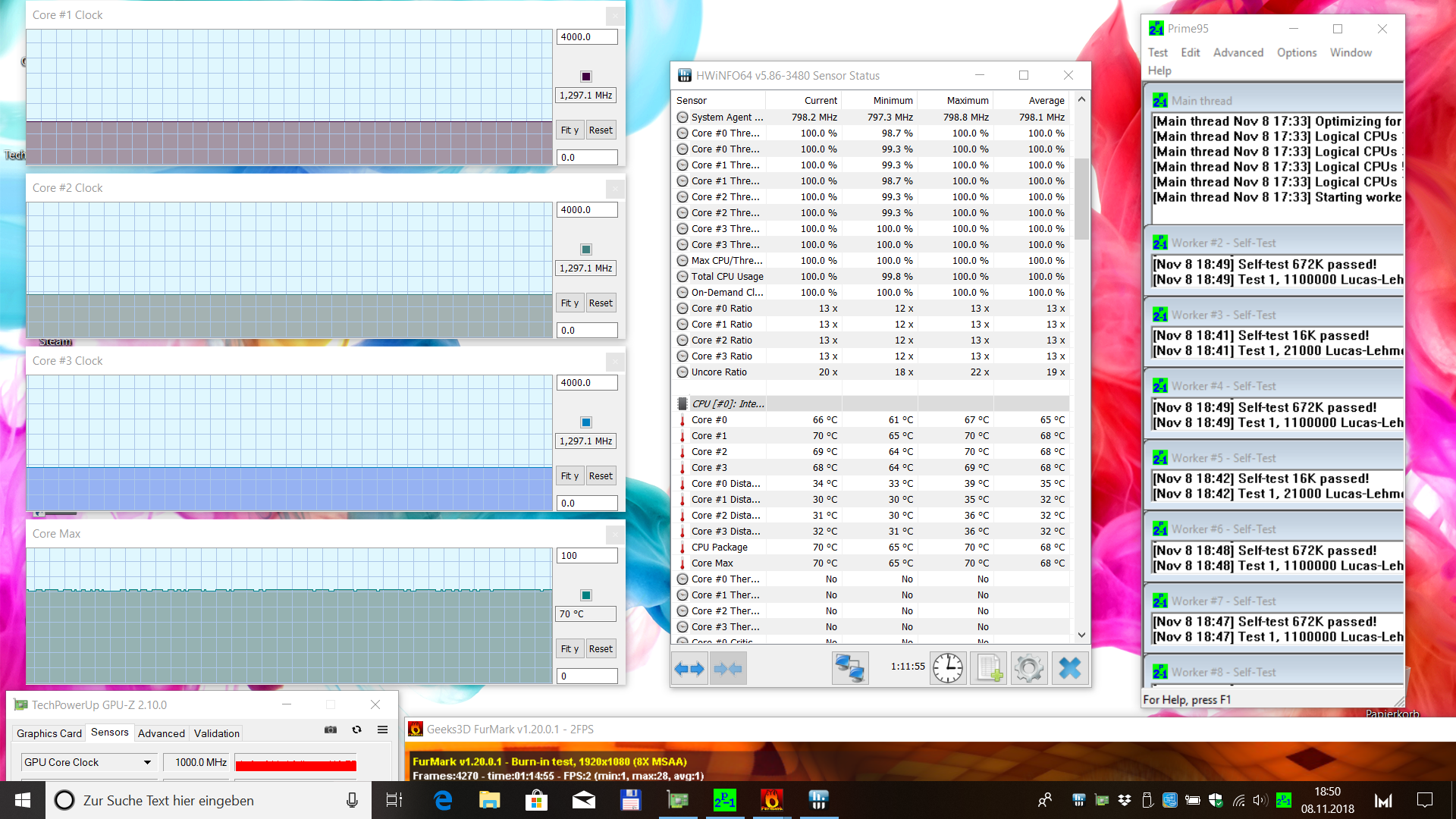Reset the HWiNFO clock timer icon
Image resolution: width=1456 pixels, height=819 pixels.
947,668
